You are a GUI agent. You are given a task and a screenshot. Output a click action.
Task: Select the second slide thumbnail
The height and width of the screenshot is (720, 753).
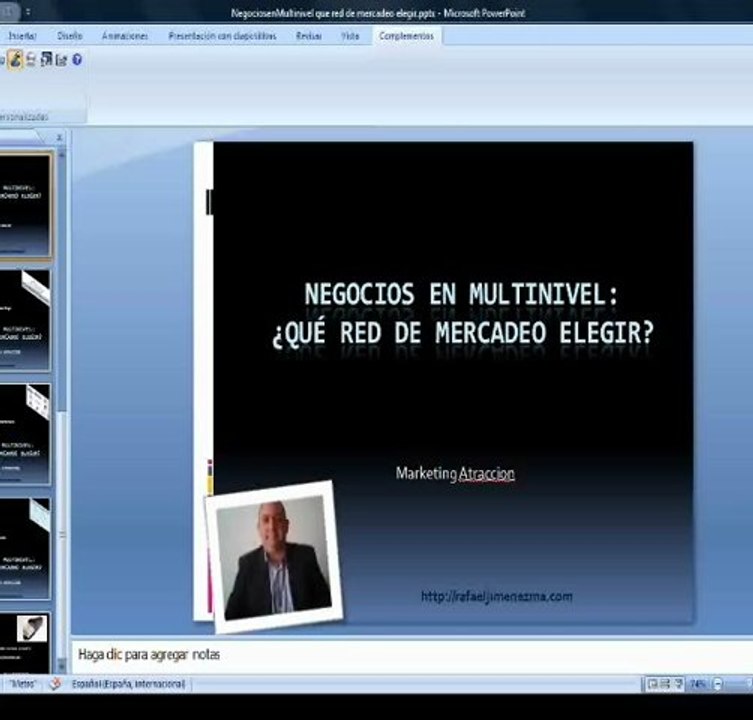pyautogui.click(x=24, y=320)
